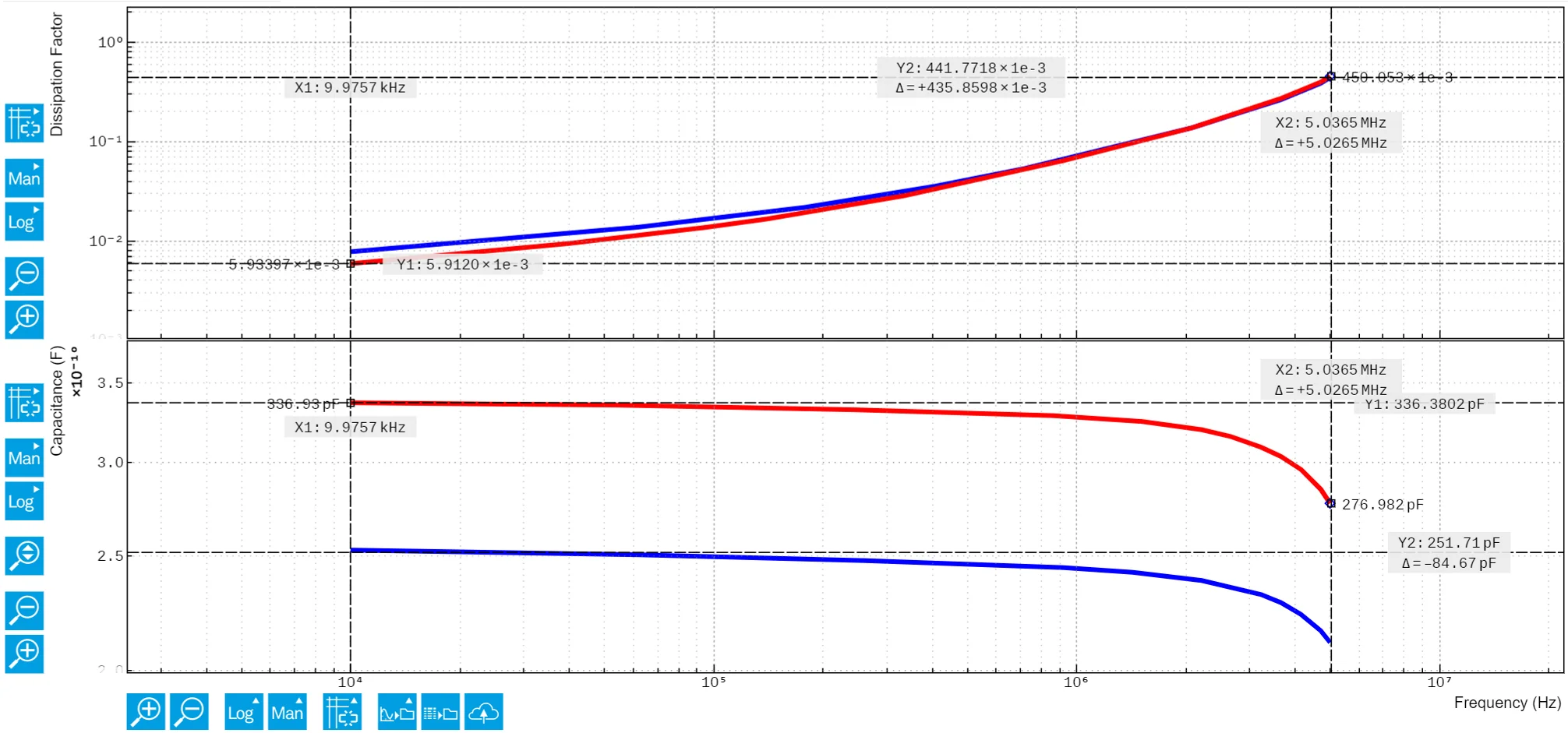Click Y2: 251.71 pF cursor label
Image resolution: width=1568 pixels, height=733 pixels.
coord(1449,543)
